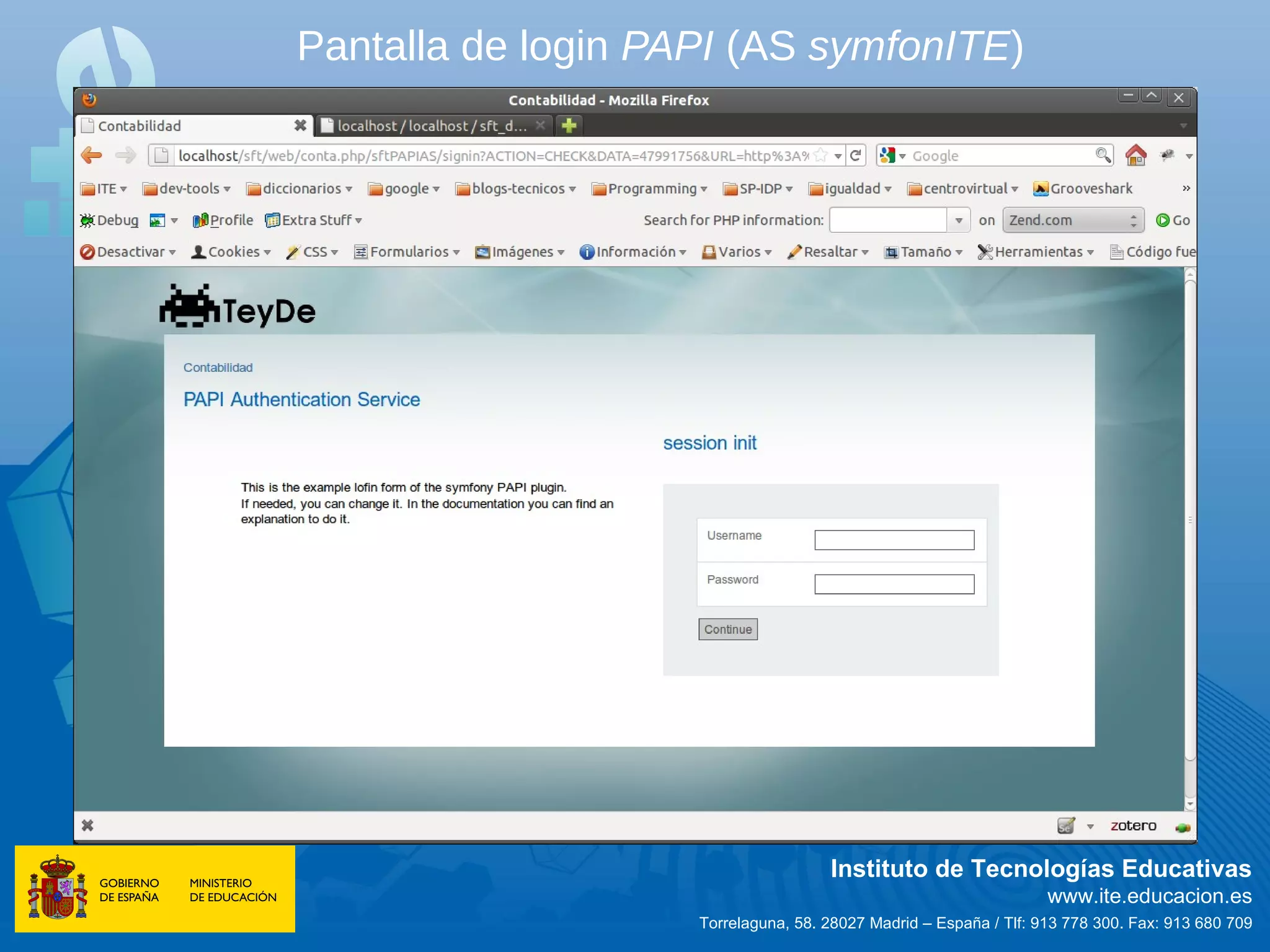The image size is (1270, 952).
Task: Click the Google search field
Action: point(1001,156)
